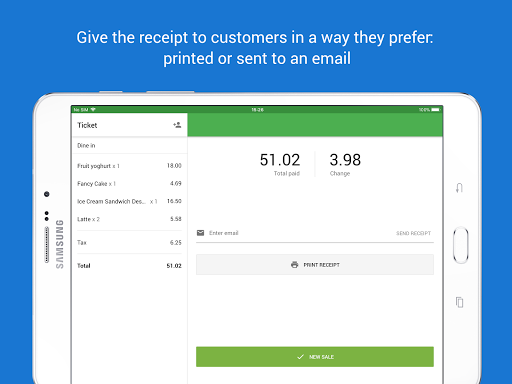This screenshot has width=512, height=384.
Task: Tap the tablet recent apps icon
Action: pos(459,302)
